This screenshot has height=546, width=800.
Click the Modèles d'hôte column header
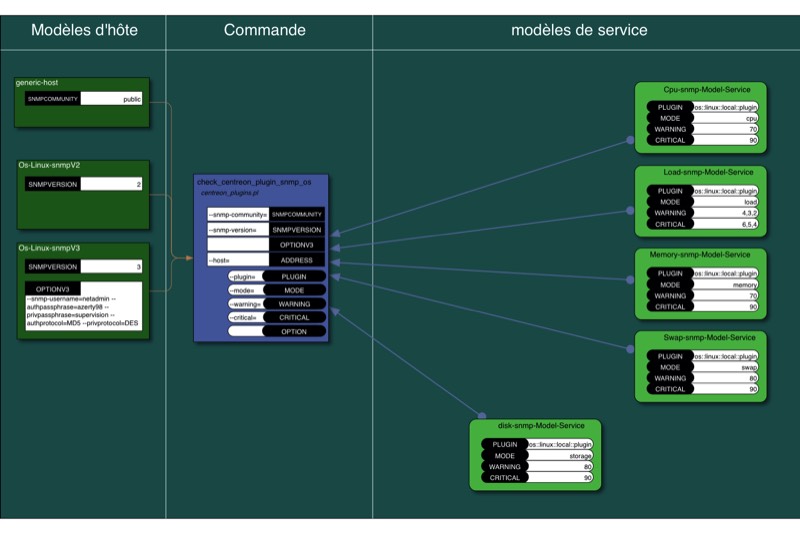pos(84,30)
